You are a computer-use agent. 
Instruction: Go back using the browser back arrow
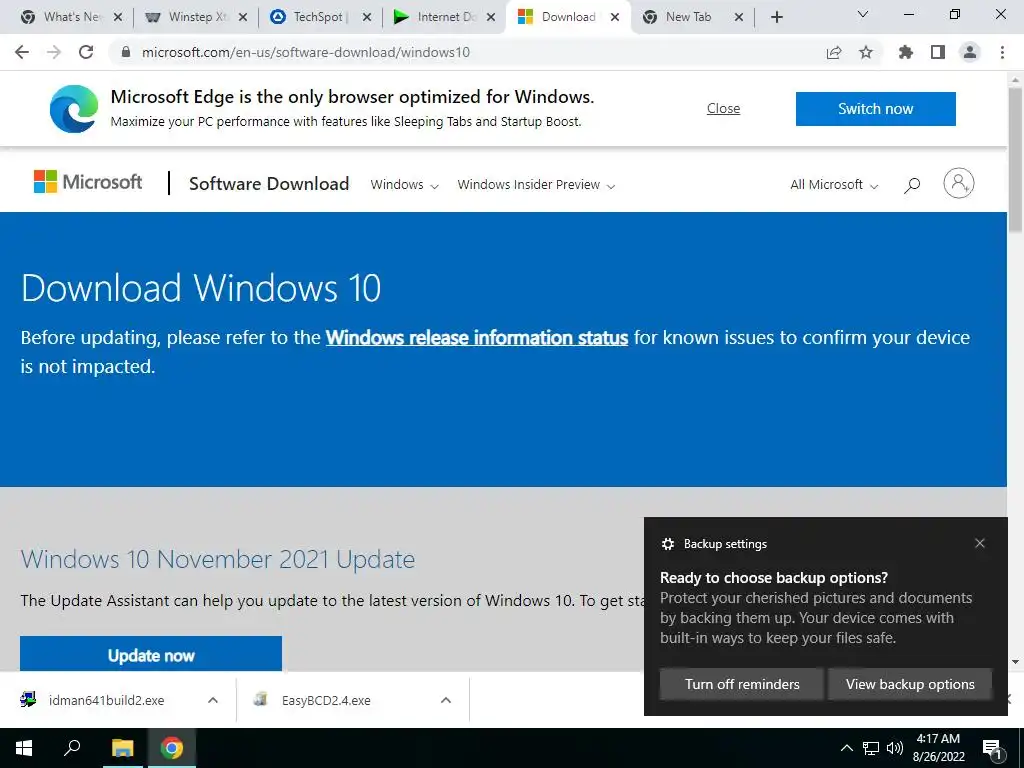tap(22, 52)
